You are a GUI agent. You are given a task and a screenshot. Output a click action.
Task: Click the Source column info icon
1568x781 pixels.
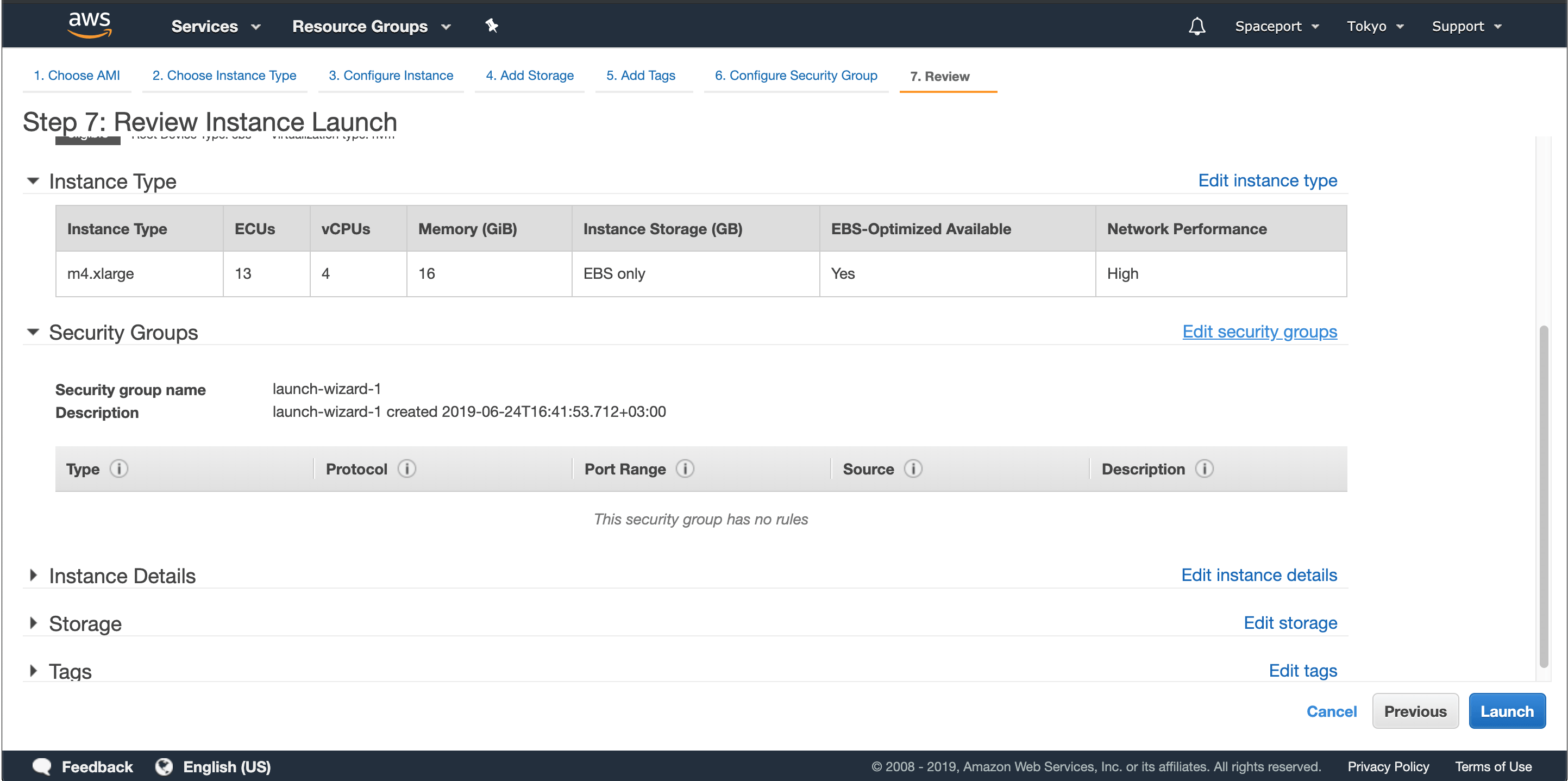pos(913,468)
